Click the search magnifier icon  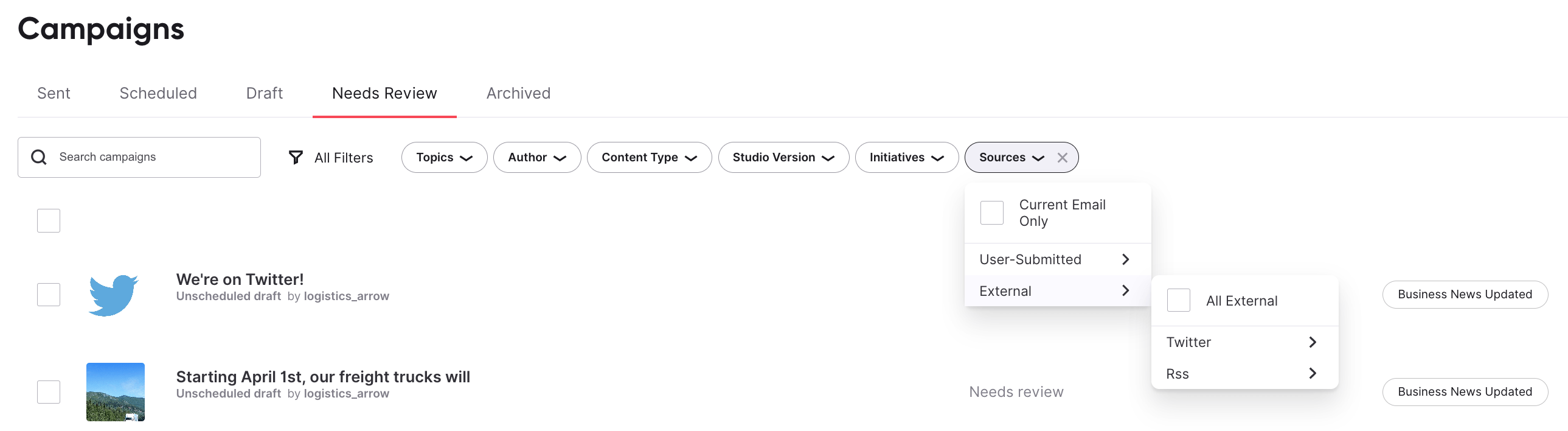39,157
